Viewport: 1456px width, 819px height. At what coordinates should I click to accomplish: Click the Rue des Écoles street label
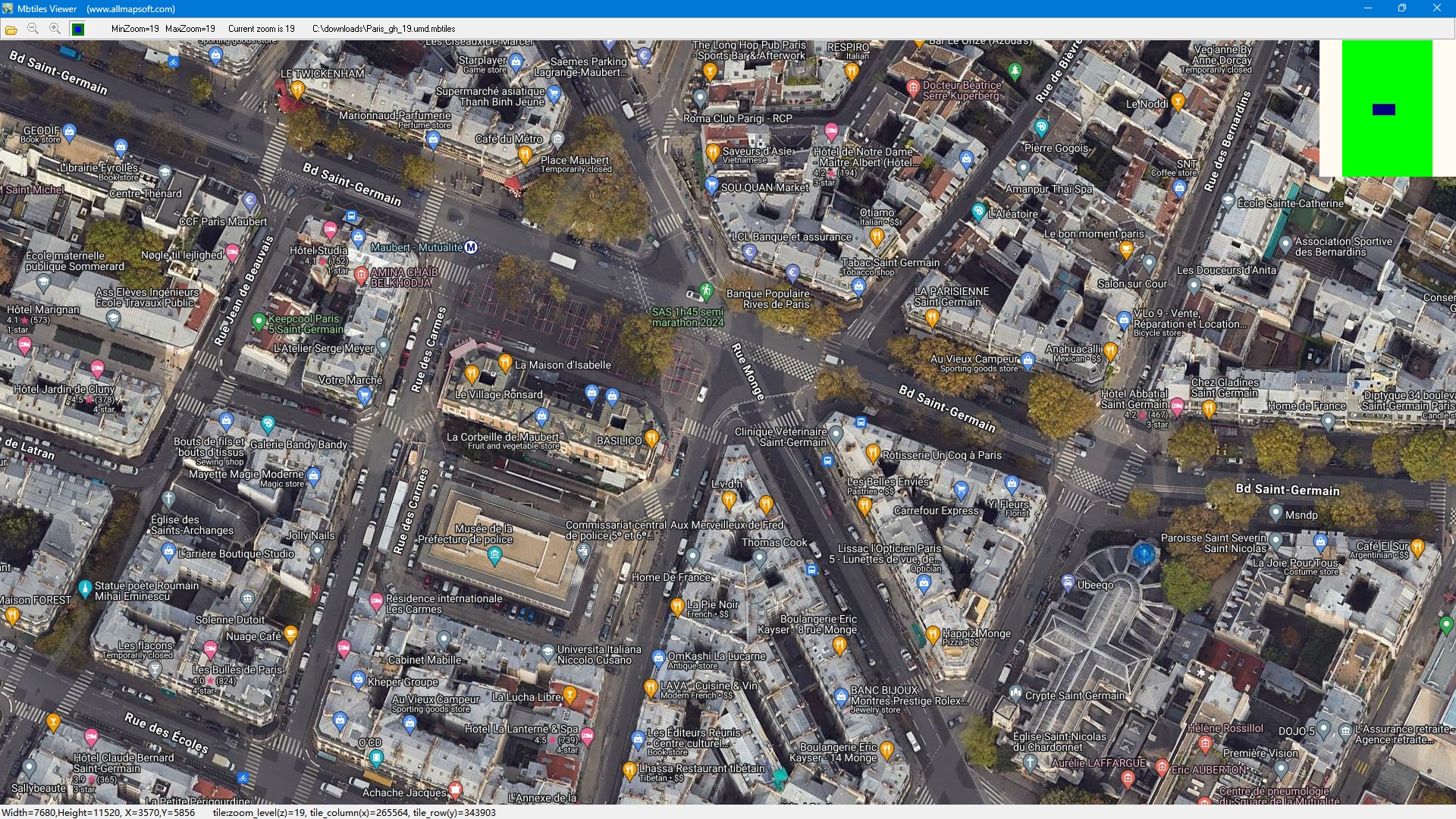[166, 733]
